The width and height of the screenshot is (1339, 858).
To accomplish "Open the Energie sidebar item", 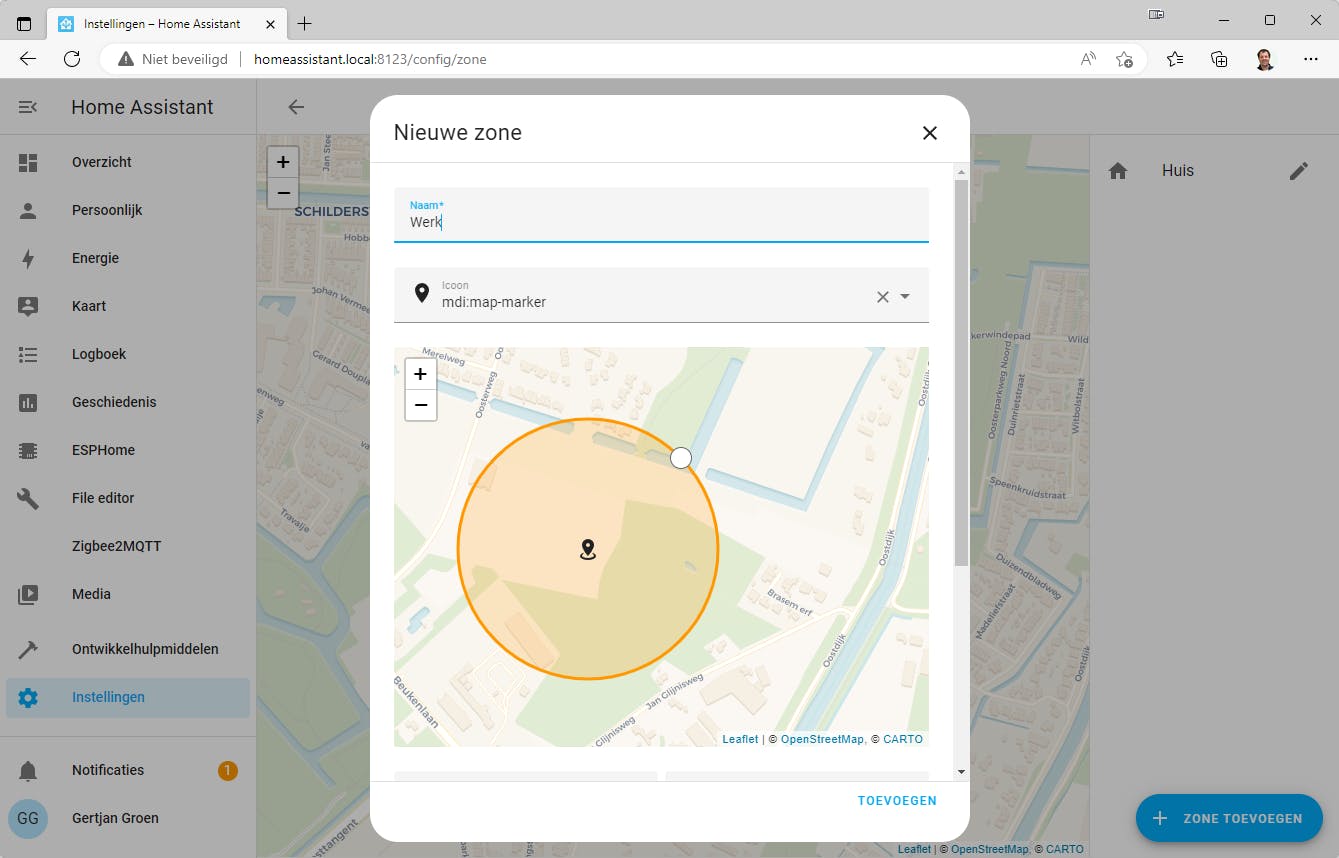I will coord(95,258).
